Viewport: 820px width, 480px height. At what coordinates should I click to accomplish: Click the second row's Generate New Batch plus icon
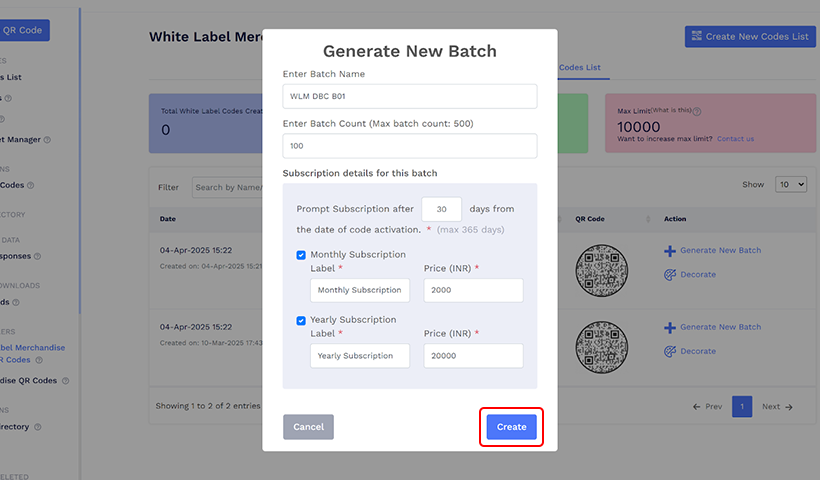click(670, 327)
